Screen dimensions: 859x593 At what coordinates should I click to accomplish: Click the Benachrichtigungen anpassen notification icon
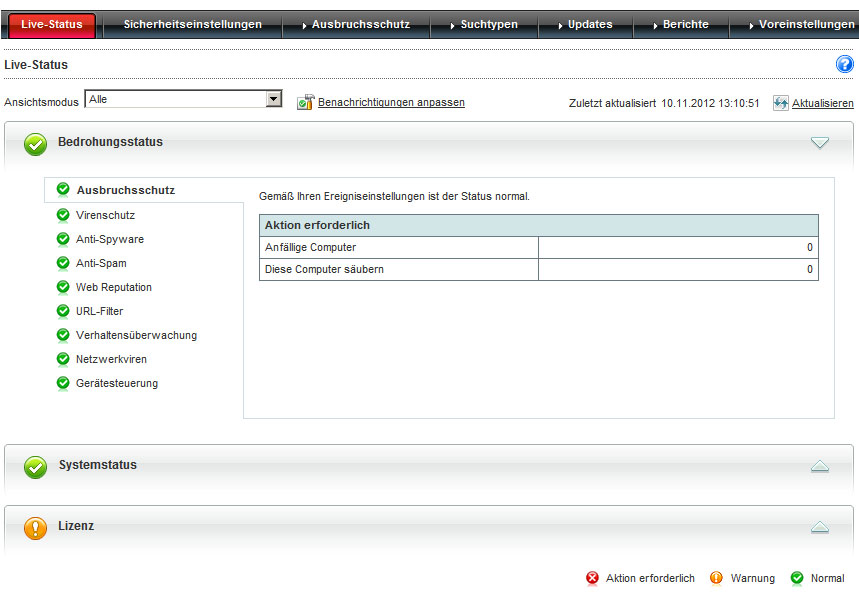click(306, 102)
